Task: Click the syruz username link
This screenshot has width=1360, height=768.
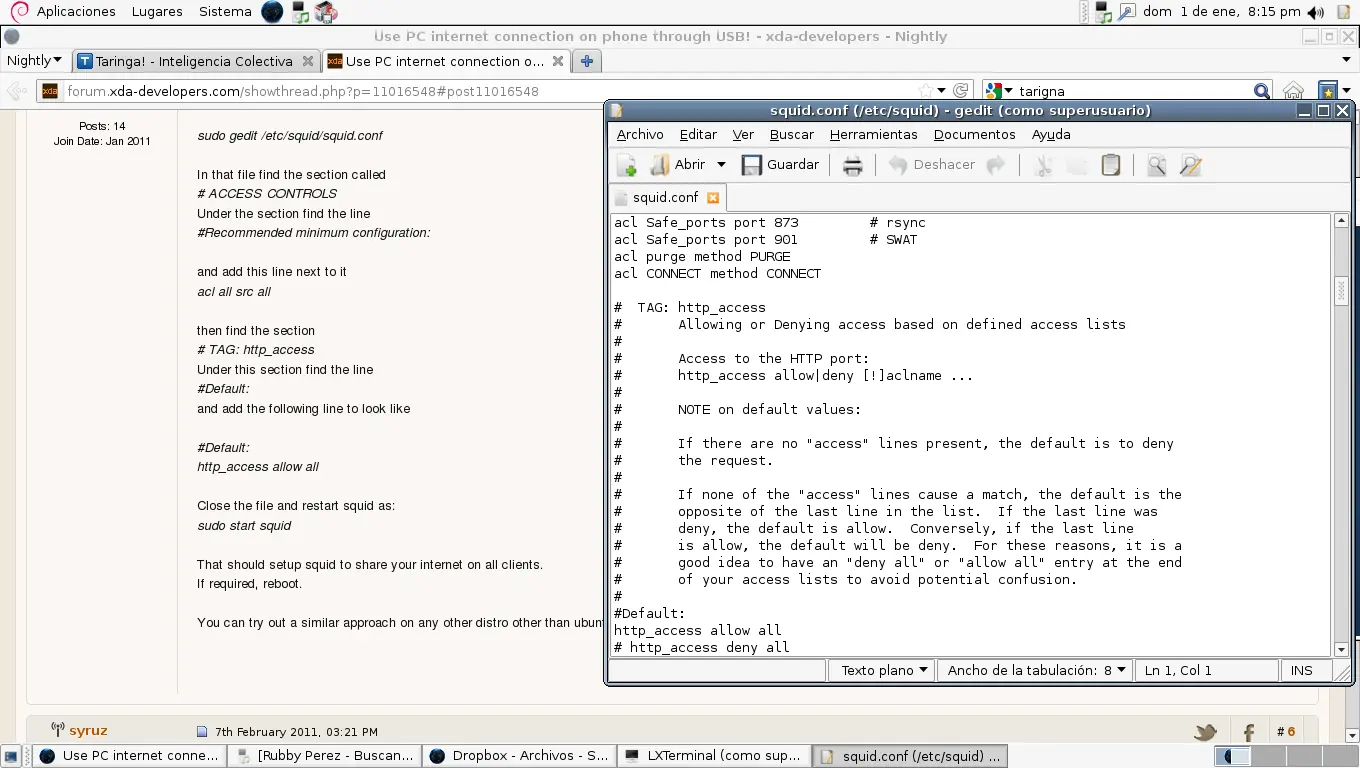Action: tap(88, 731)
